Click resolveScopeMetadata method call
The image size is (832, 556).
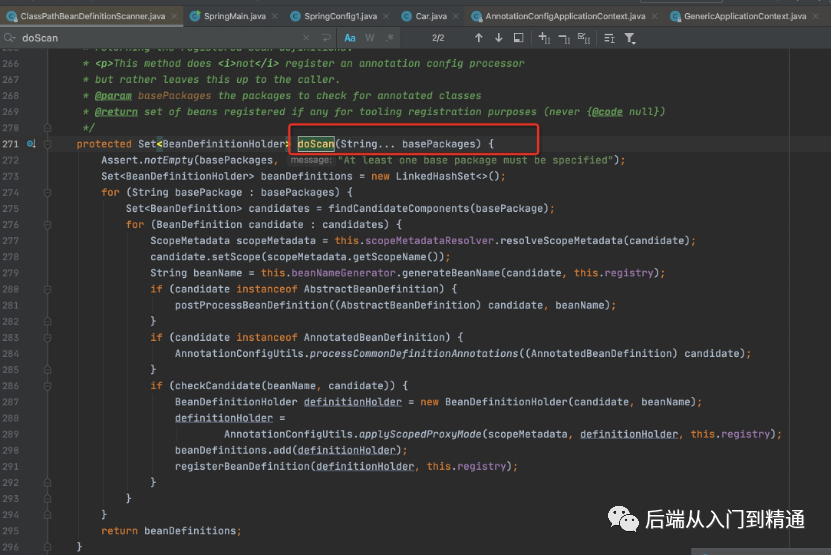click(561, 241)
